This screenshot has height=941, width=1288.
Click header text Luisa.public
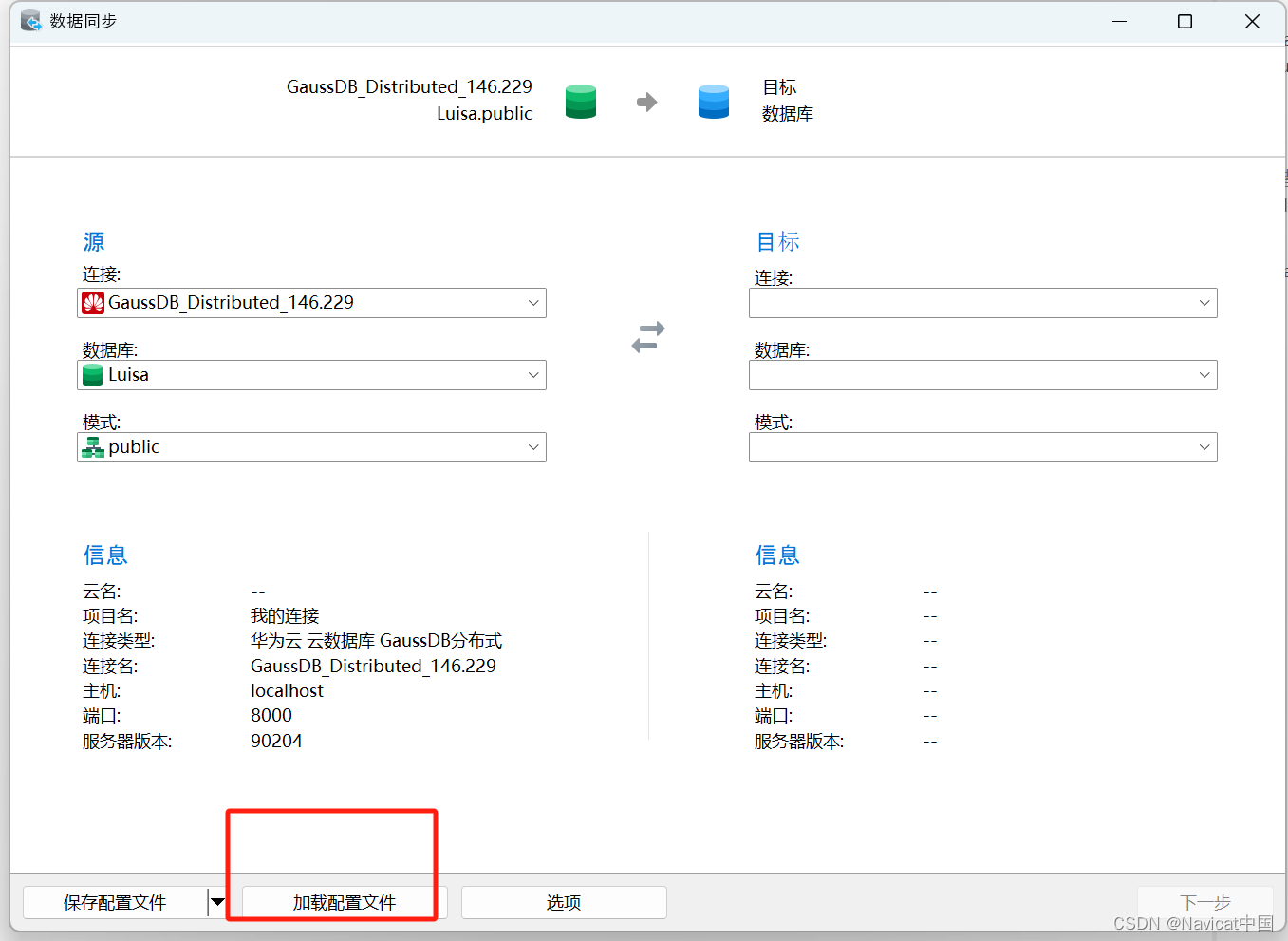click(x=484, y=113)
